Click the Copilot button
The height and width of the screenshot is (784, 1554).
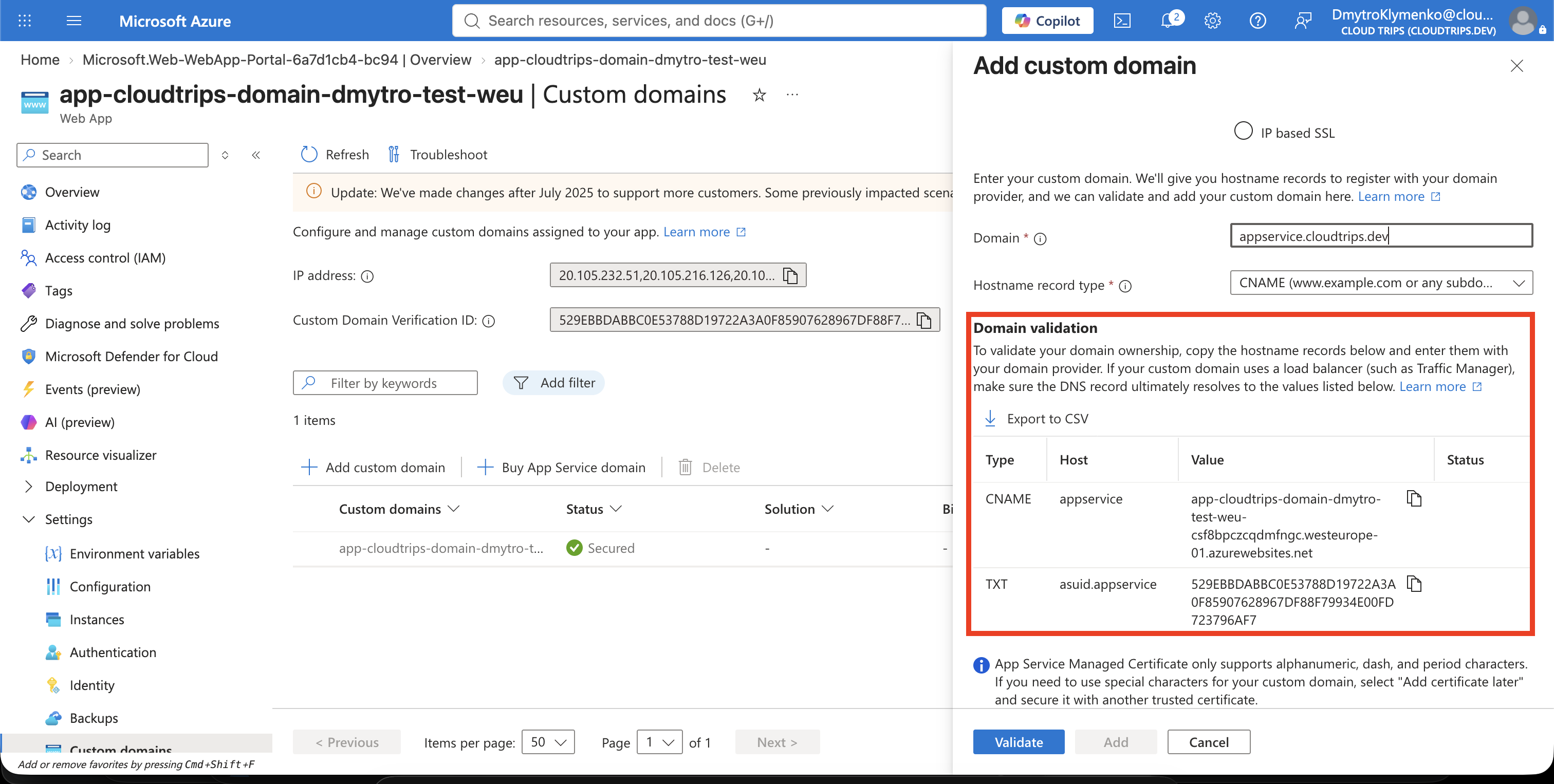pos(1047,21)
